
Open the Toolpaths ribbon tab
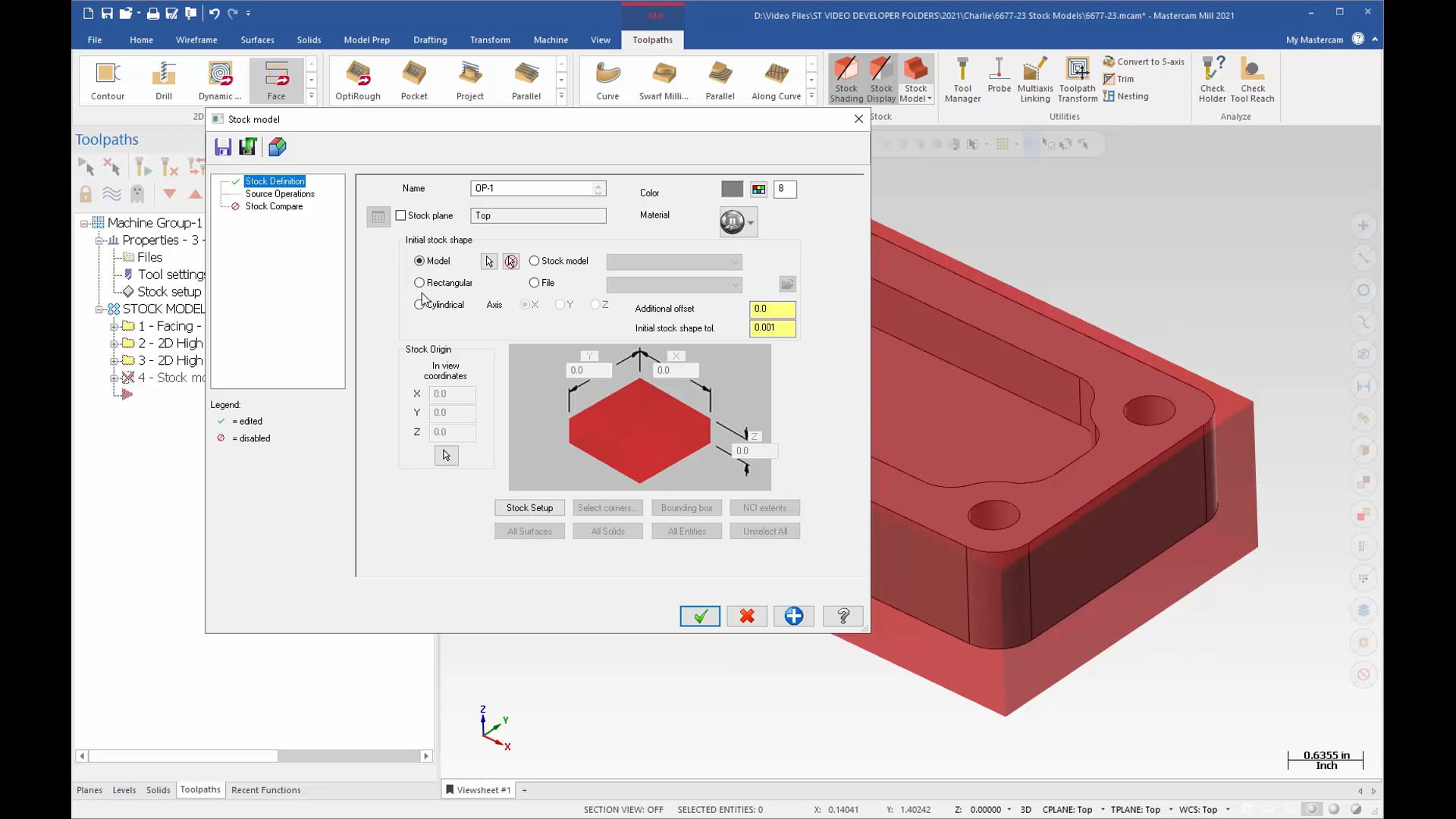coord(652,39)
